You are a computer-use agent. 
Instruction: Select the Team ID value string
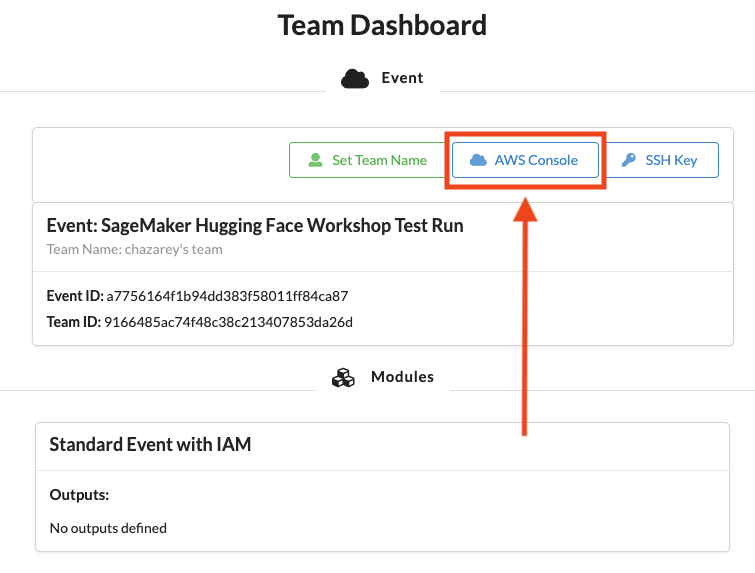[228, 322]
